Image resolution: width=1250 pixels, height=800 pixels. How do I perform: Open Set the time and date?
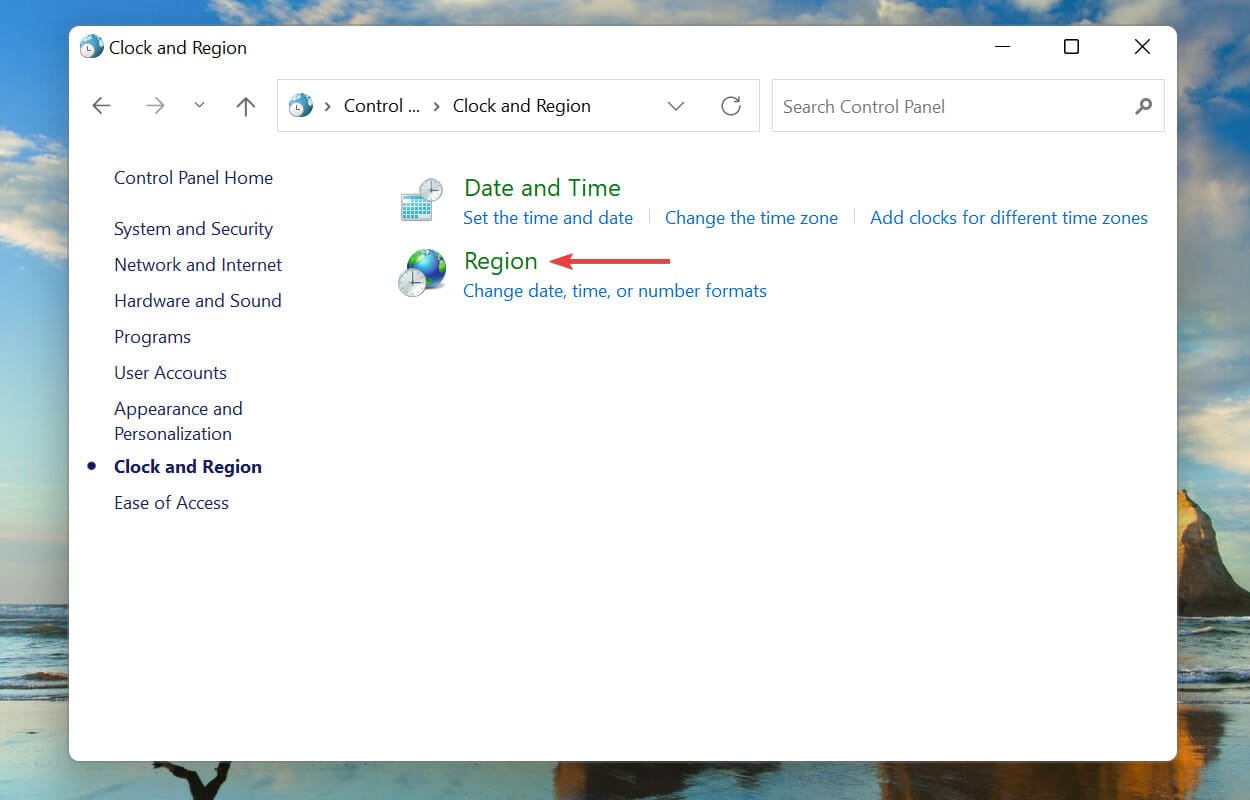[548, 218]
